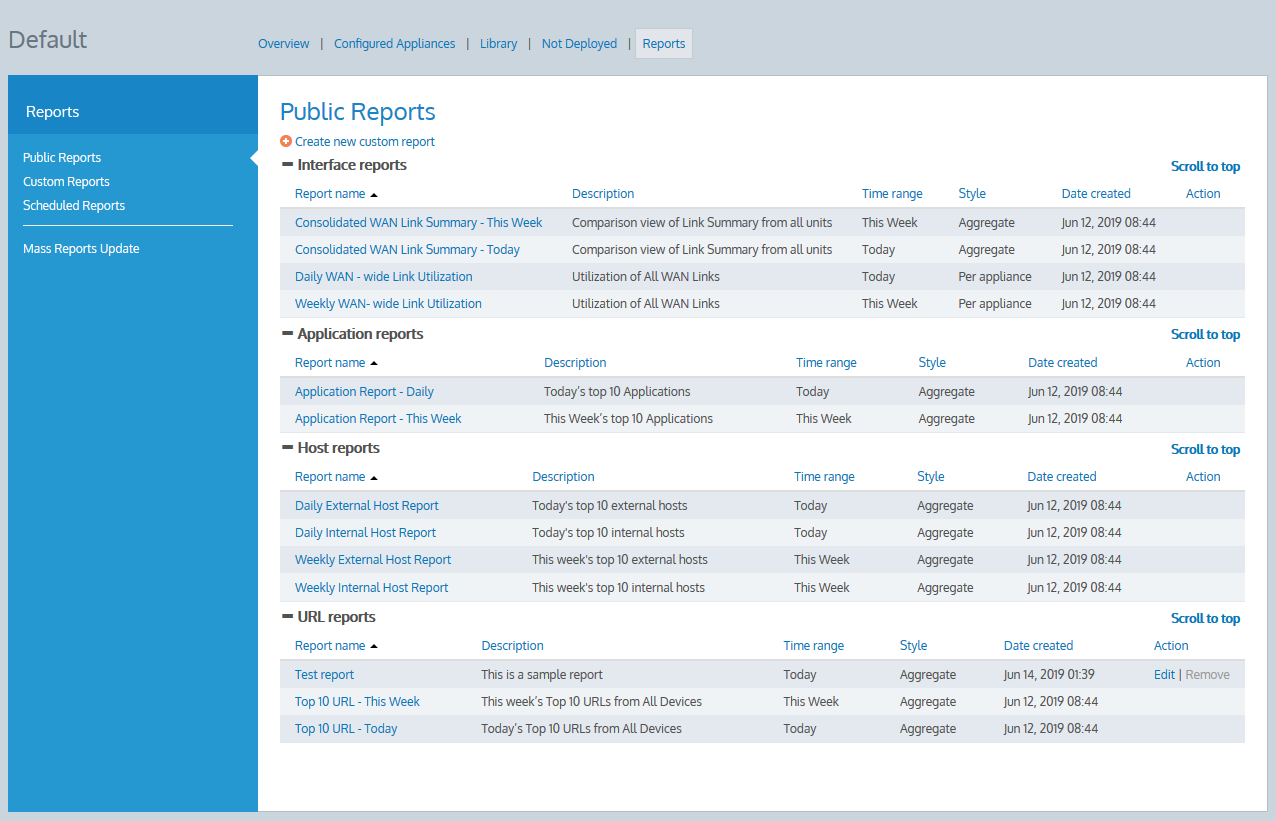Switch to the Configured Appliances tab

[x=394, y=43]
